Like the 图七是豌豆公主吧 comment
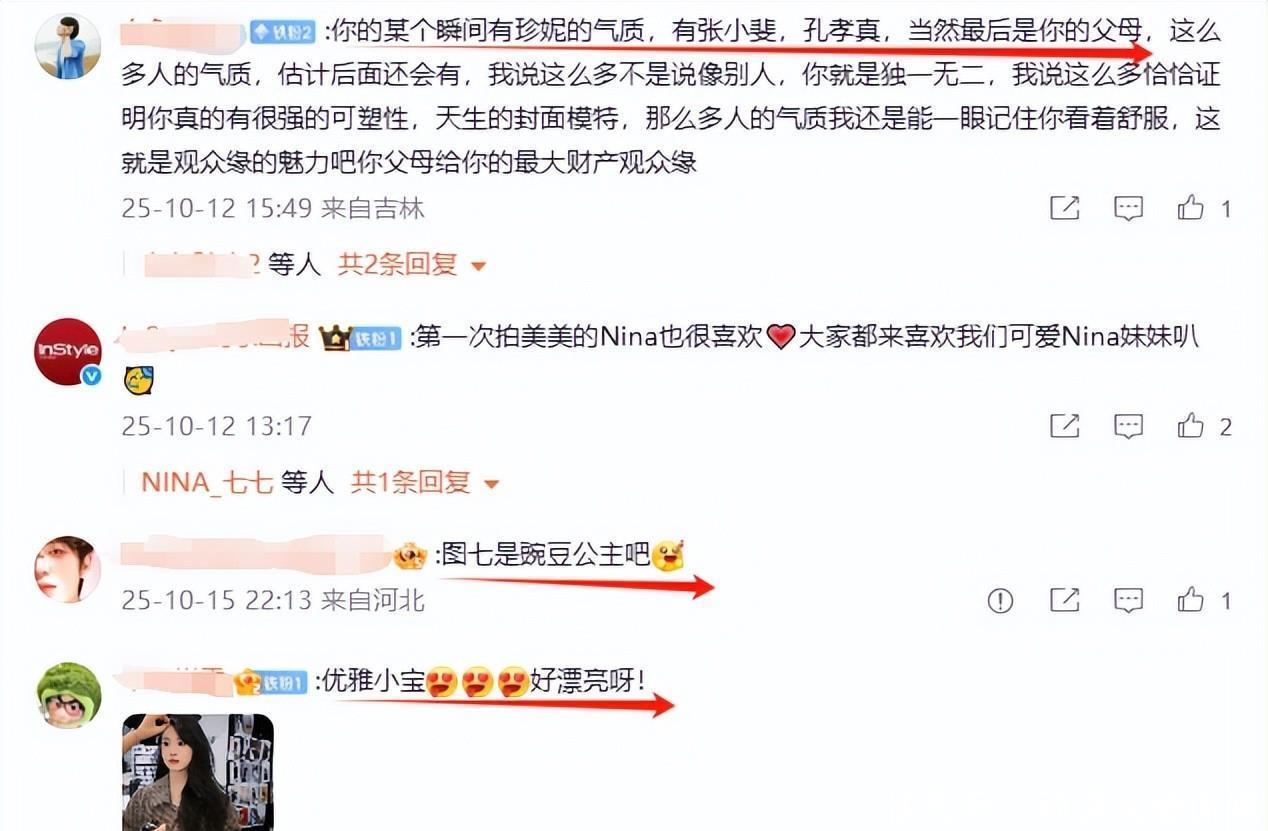This screenshot has height=831, width=1268. pyautogui.click(x=1190, y=600)
